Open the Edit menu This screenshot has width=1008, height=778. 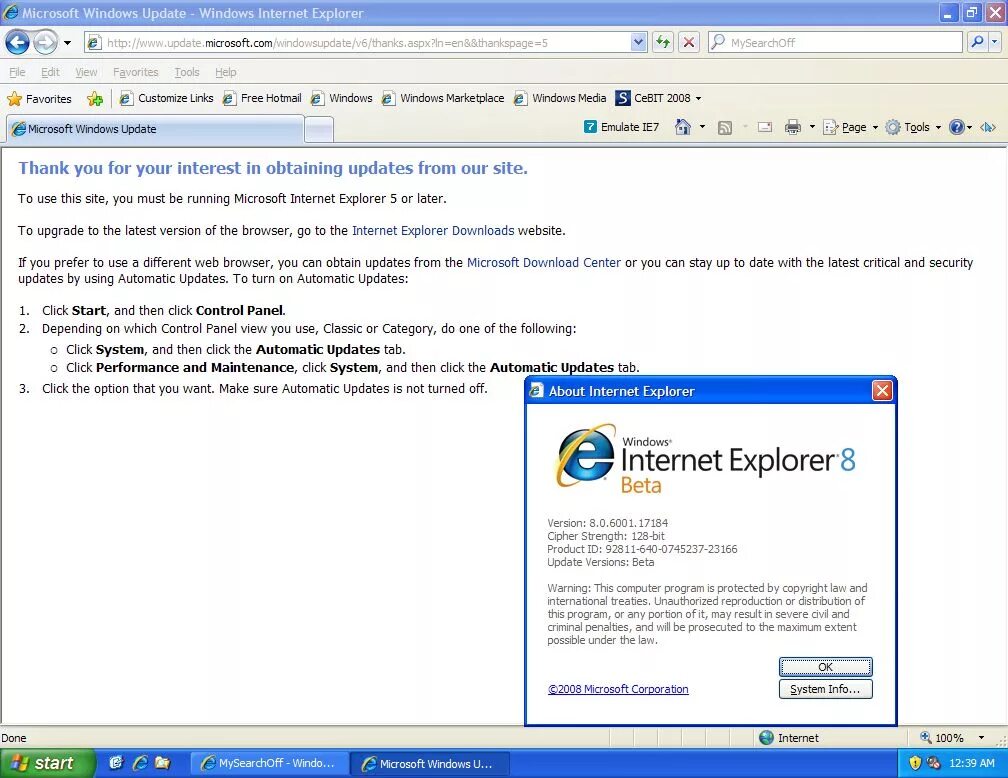coord(50,72)
